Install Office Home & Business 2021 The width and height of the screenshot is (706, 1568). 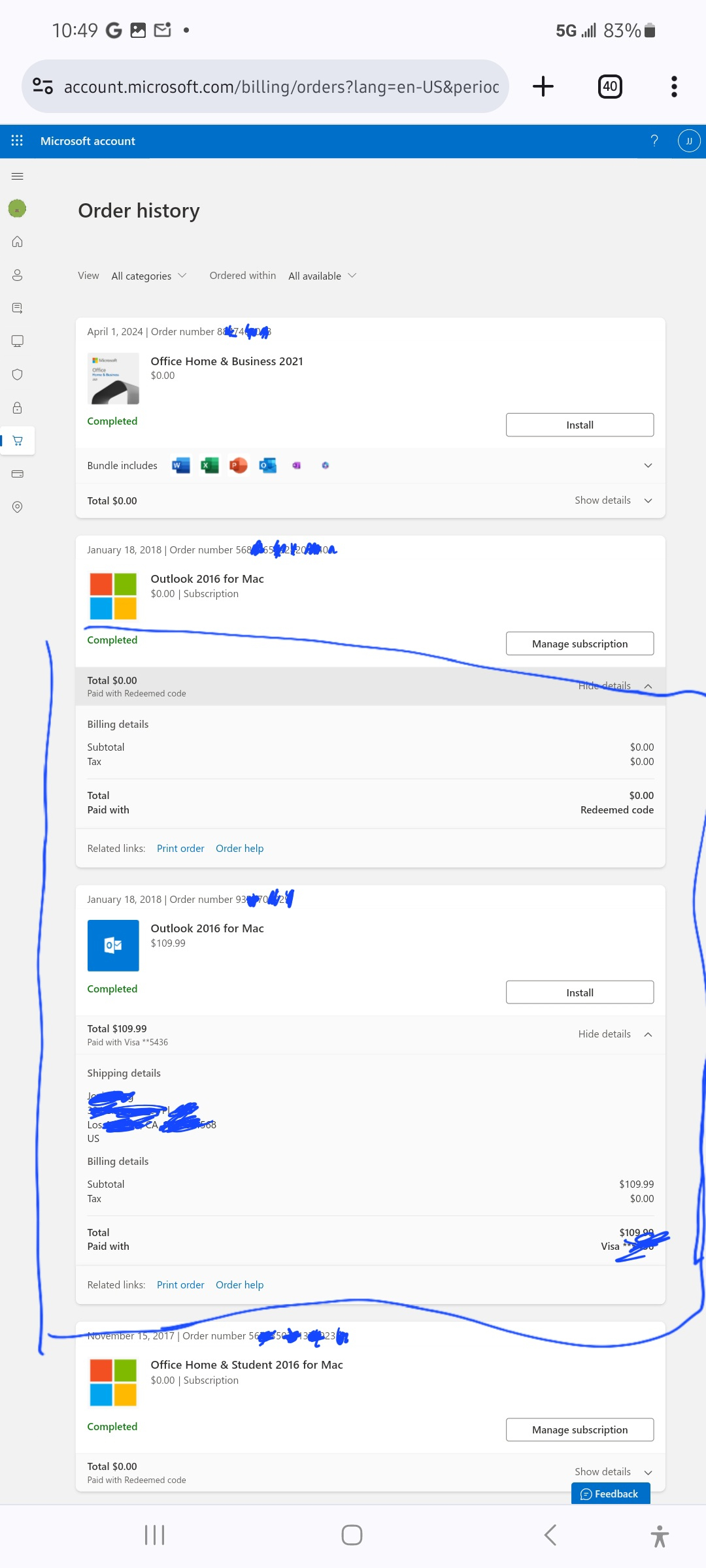tap(580, 425)
